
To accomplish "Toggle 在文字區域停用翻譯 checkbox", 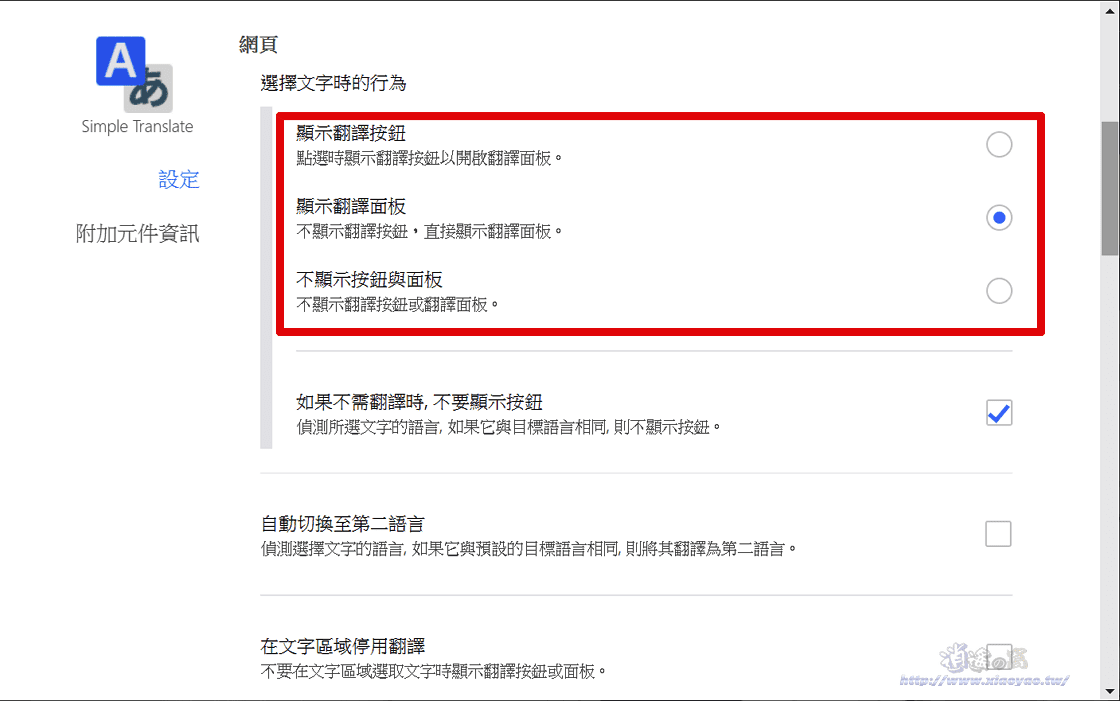I will pos(998,655).
